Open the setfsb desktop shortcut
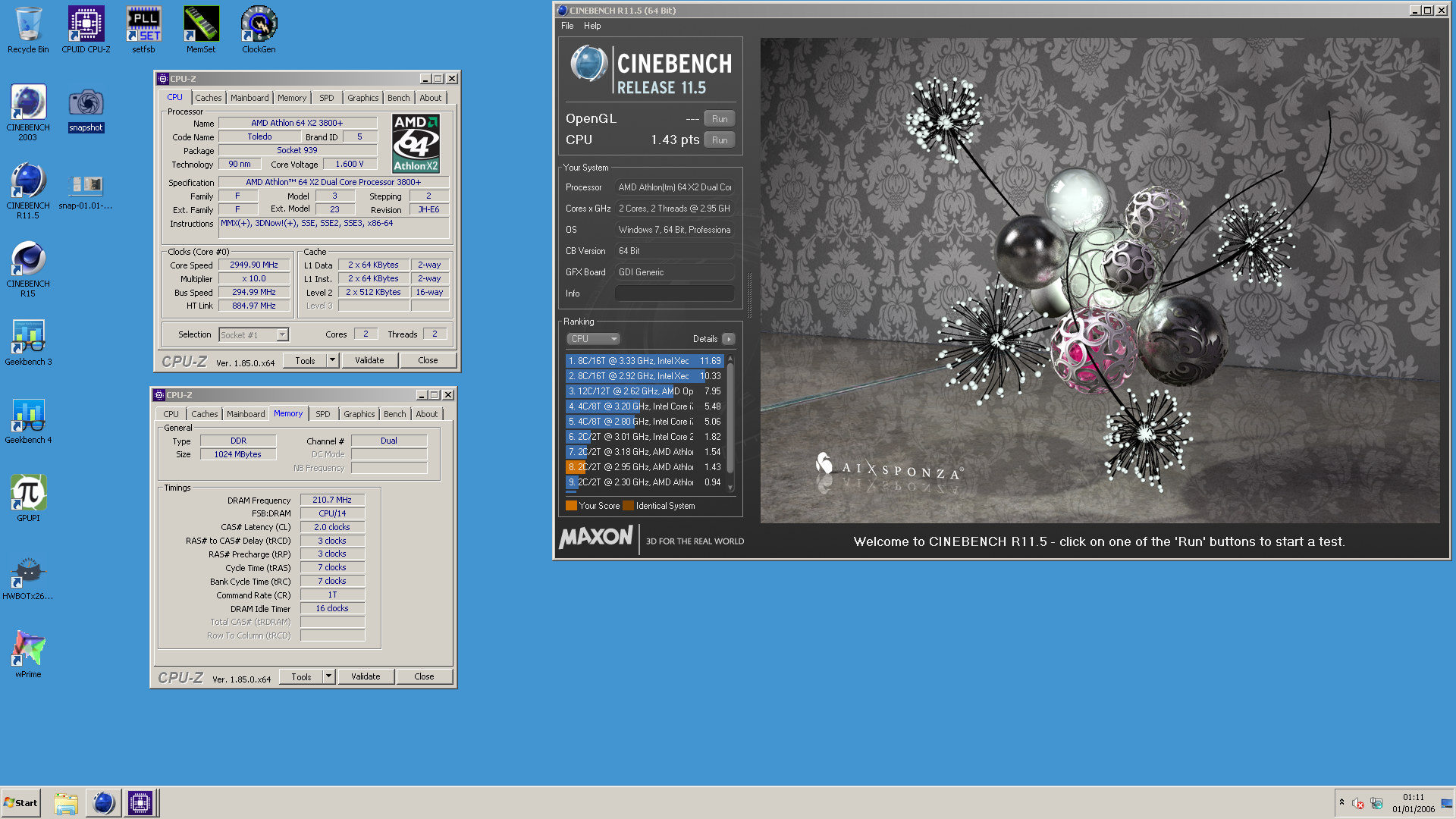 click(143, 30)
